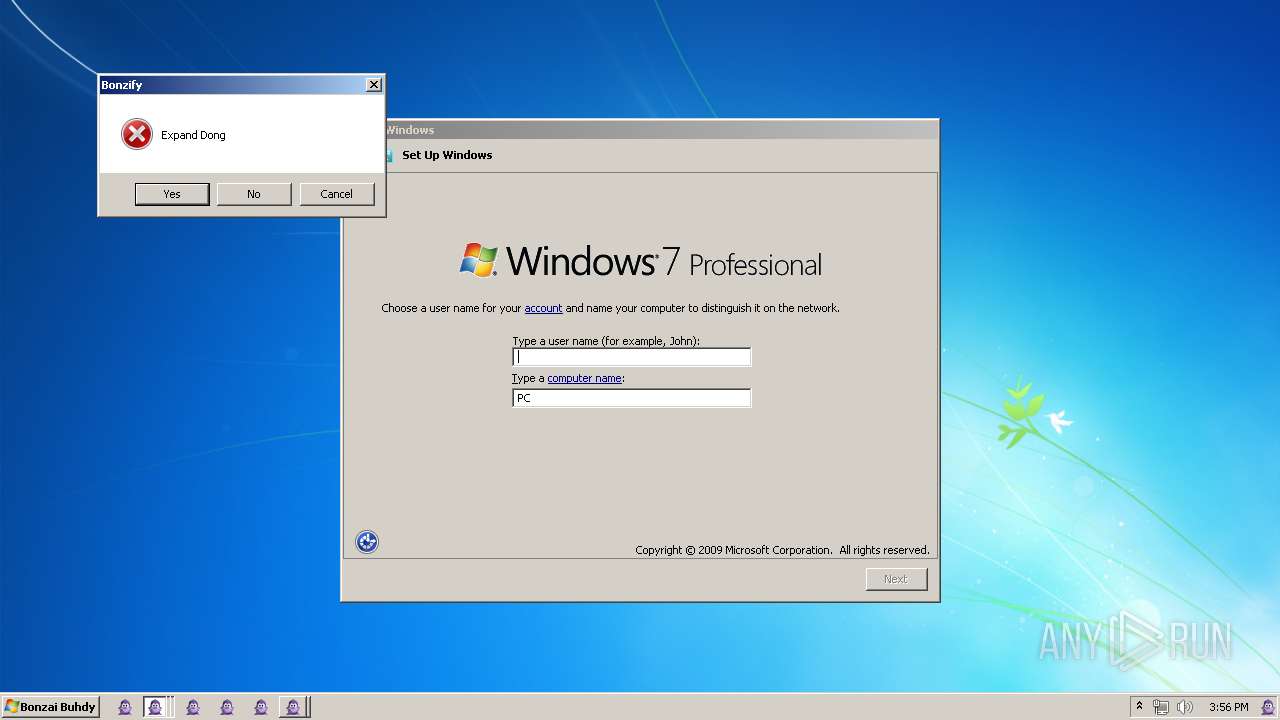Click the 'Set Up Windows' heading text
1280x720 pixels.
[447, 155]
